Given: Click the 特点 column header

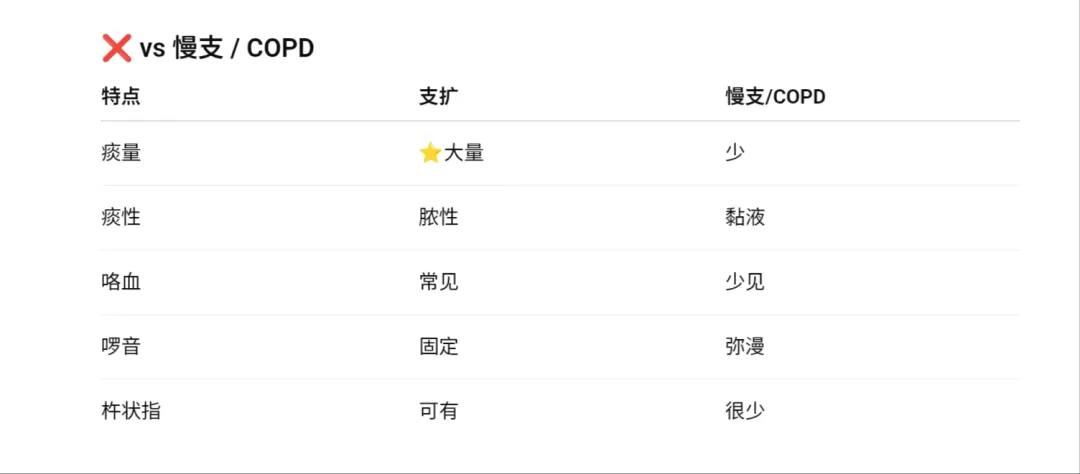Looking at the screenshot, I should (121, 97).
